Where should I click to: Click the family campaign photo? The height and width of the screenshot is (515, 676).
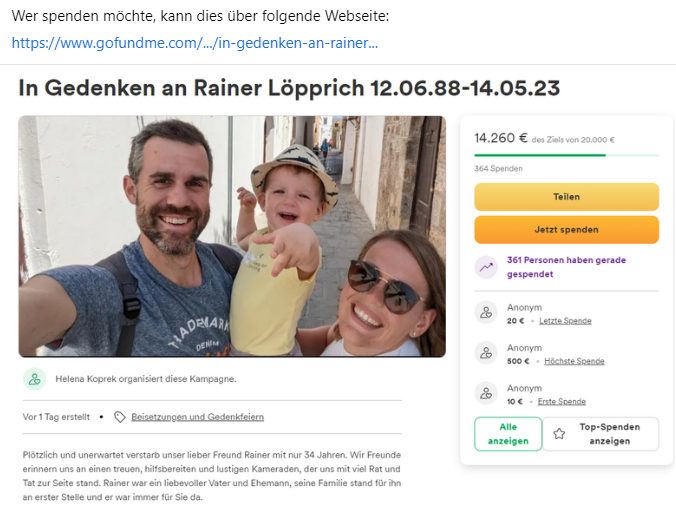pyautogui.click(x=232, y=236)
